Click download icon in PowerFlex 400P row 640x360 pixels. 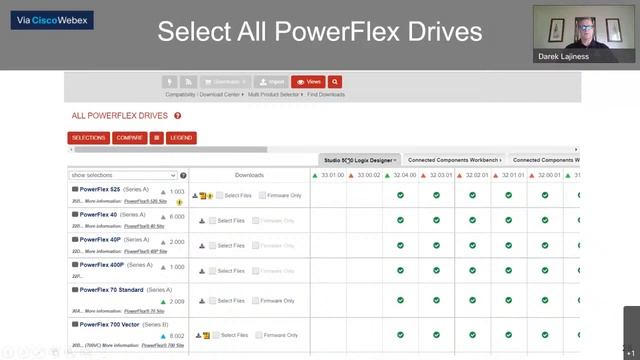202,271
